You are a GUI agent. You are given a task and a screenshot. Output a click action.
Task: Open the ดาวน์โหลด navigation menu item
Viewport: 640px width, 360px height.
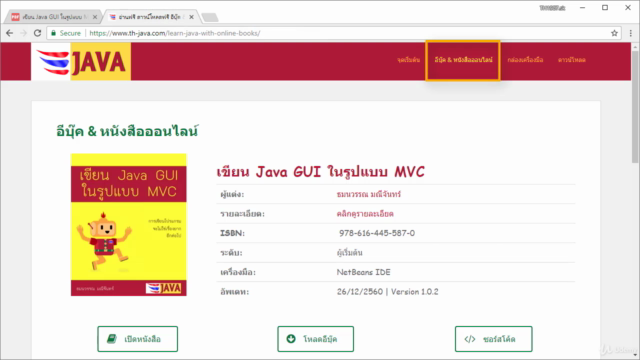tap(572, 60)
